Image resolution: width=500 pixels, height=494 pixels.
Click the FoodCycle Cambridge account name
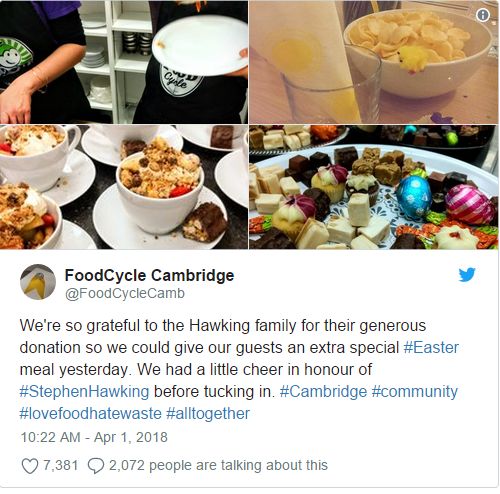(149, 275)
